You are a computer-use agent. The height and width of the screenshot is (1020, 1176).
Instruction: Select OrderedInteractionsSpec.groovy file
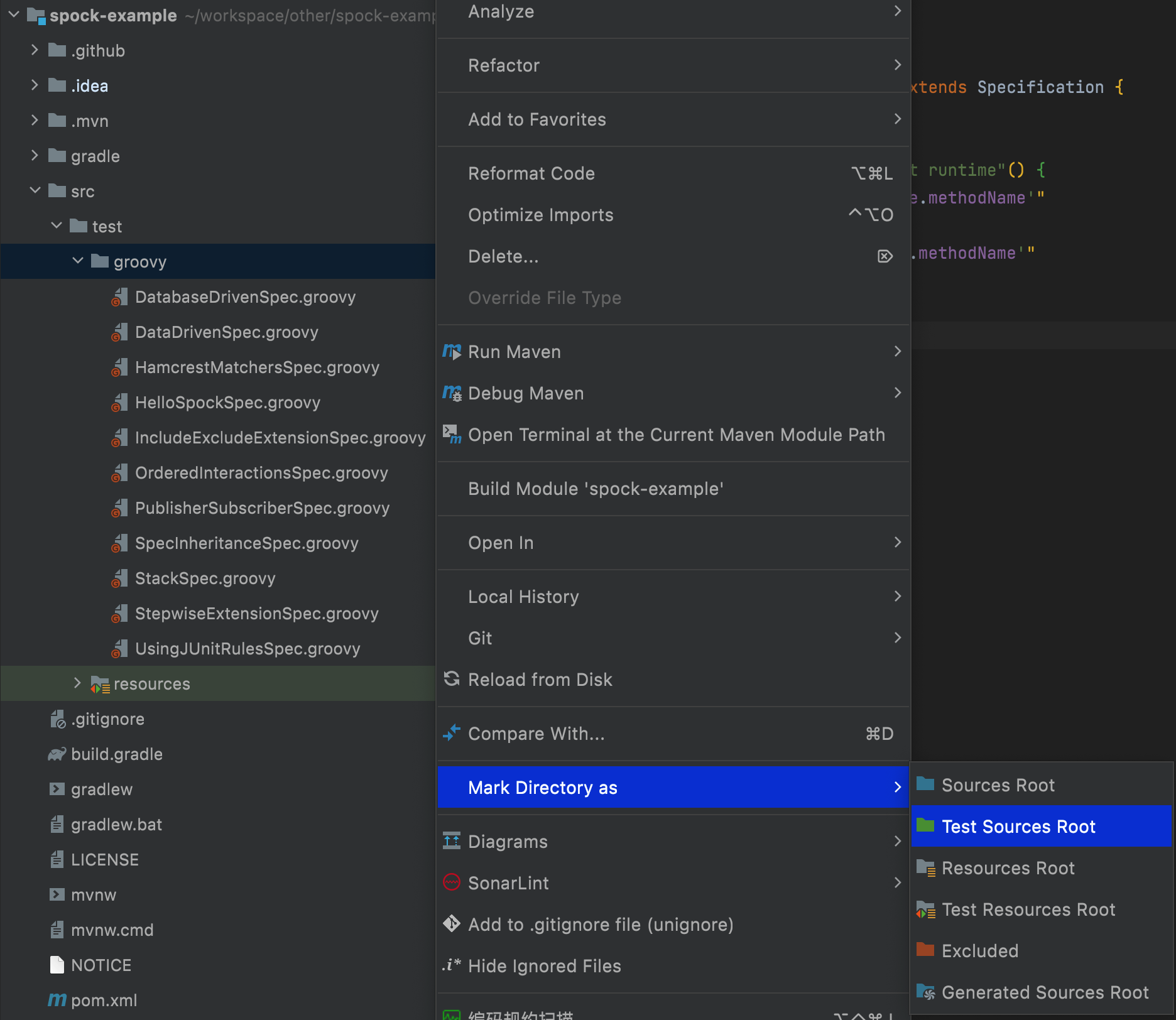tap(261, 473)
